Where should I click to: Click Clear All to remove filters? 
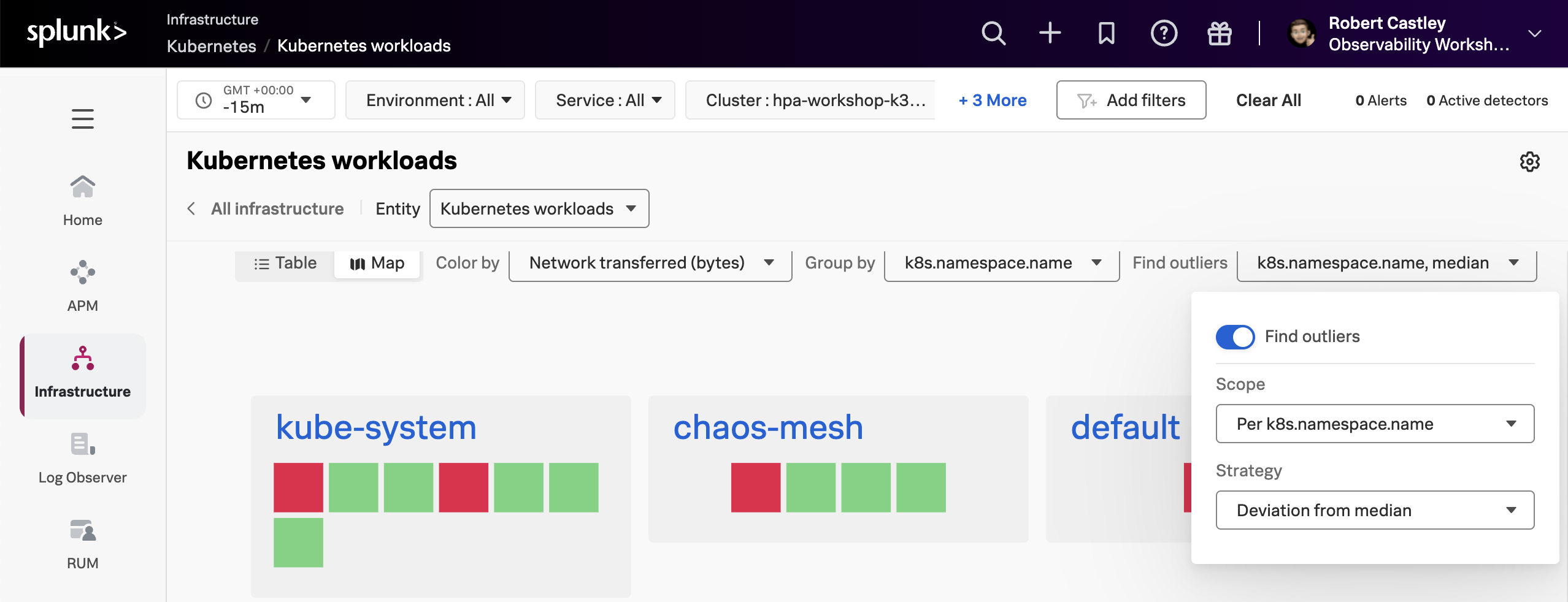[x=1268, y=100]
